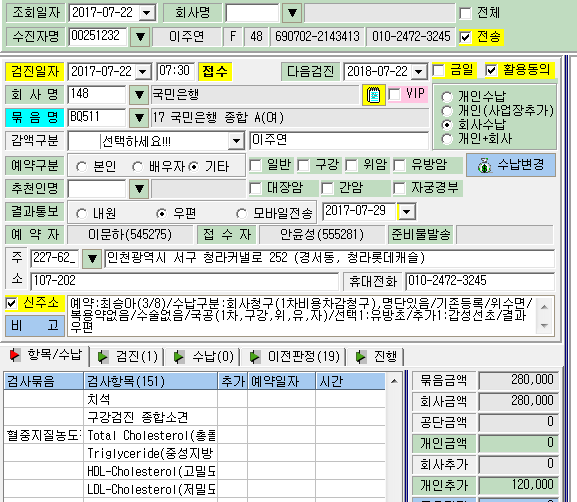Click the yellow notepad memo icon
577x502 pixels.
(374, 95)
